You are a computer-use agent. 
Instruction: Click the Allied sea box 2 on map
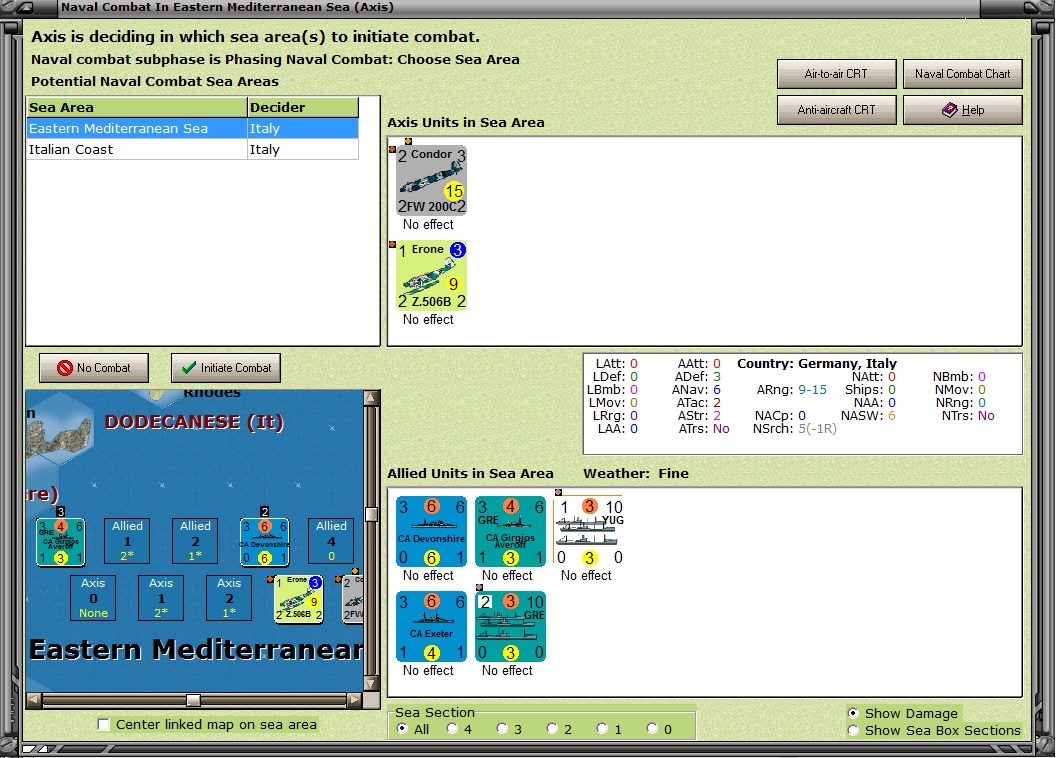(x=195, y=541)
